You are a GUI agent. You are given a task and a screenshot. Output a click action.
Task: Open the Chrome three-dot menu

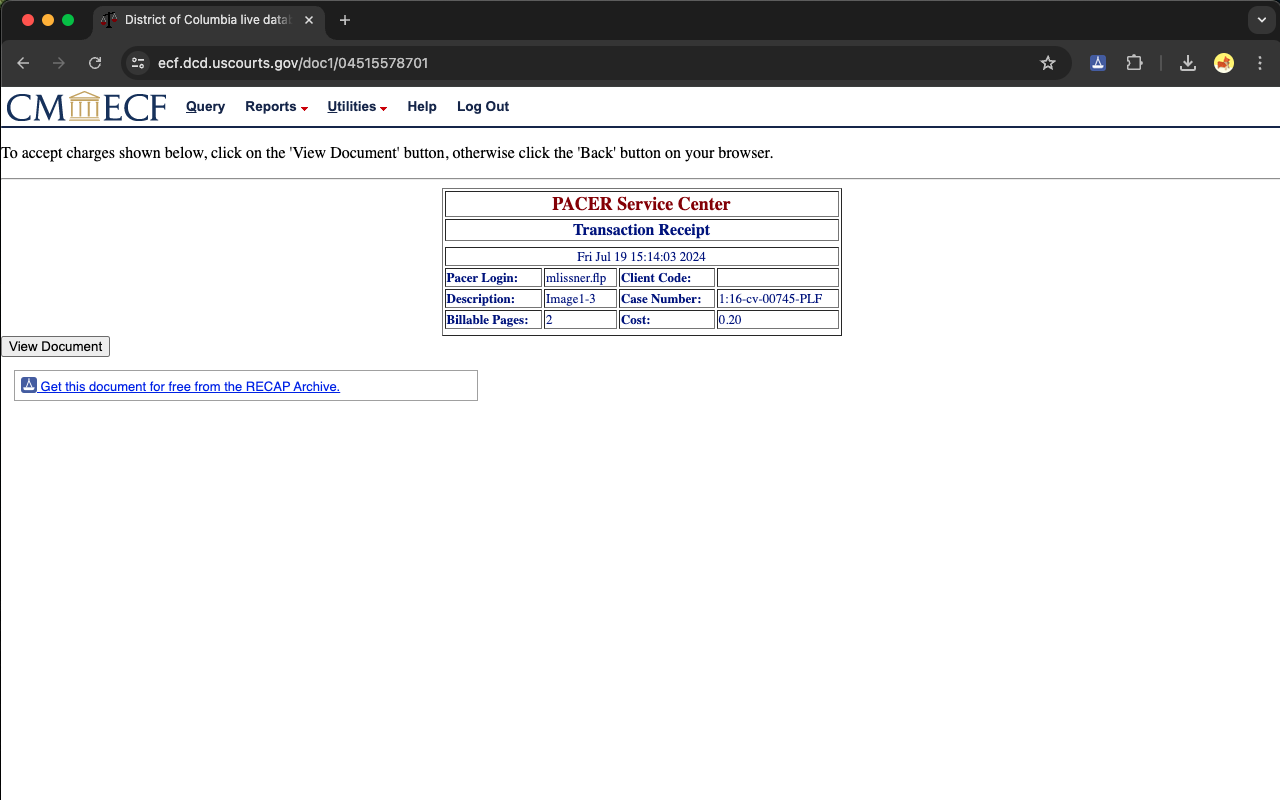(x=1260, y=63)
